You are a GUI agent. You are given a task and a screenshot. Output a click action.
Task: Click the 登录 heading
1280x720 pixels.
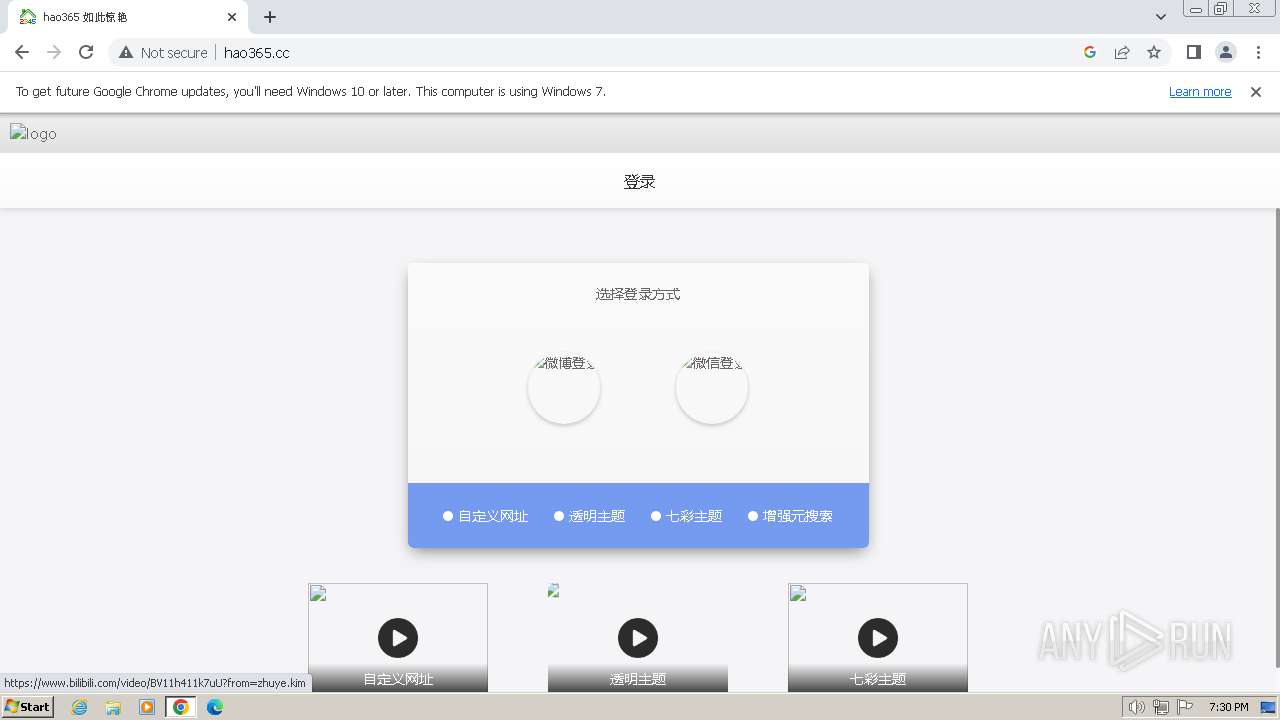pos(640,181)
